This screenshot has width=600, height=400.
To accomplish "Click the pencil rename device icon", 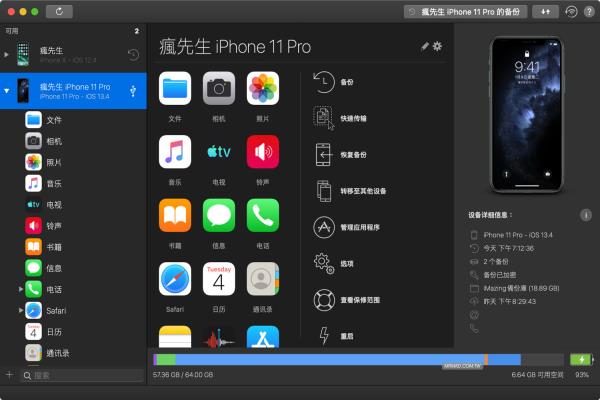I will point(424,47).
